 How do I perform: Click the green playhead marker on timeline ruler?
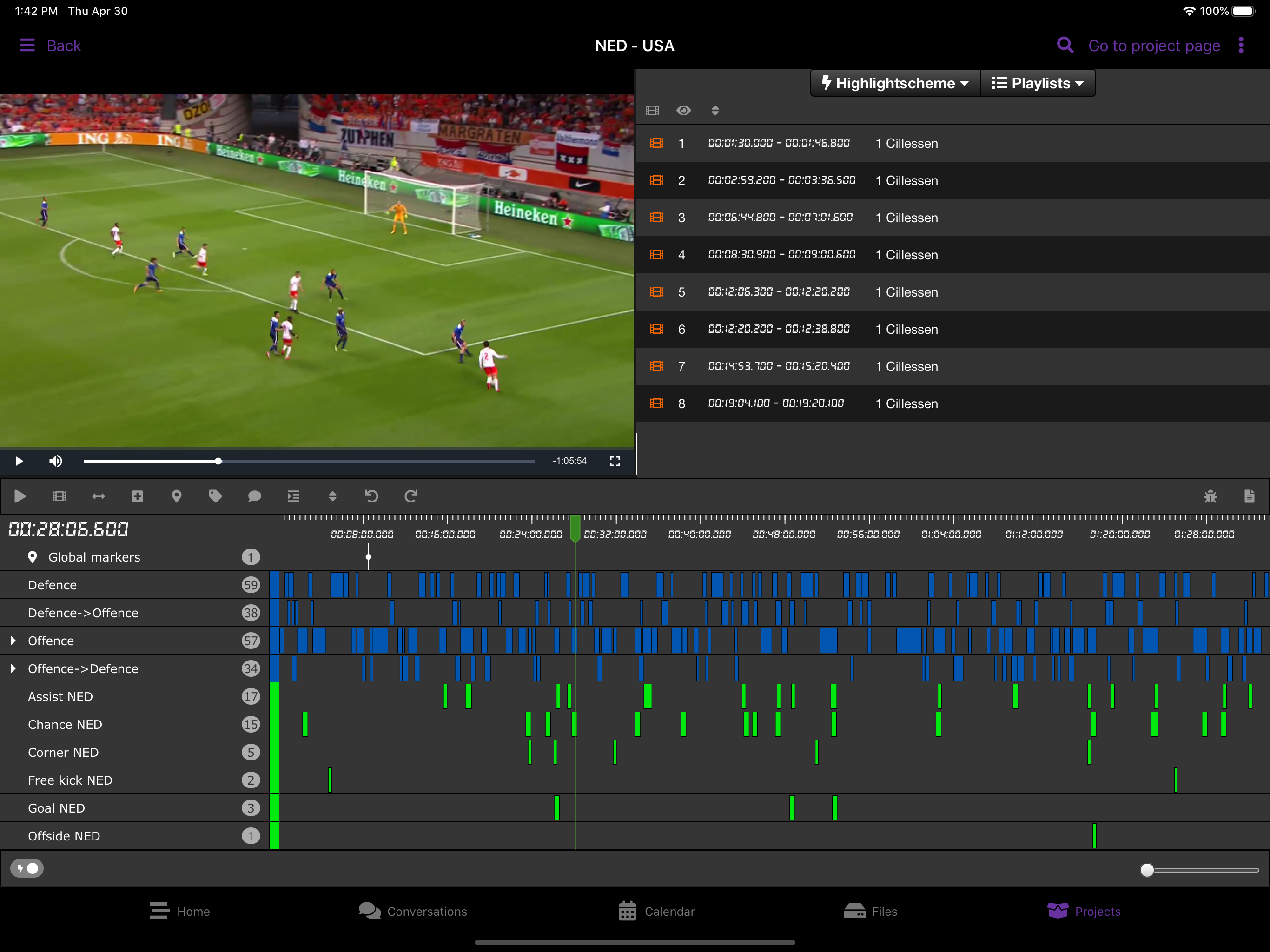[x=575, y=528]
